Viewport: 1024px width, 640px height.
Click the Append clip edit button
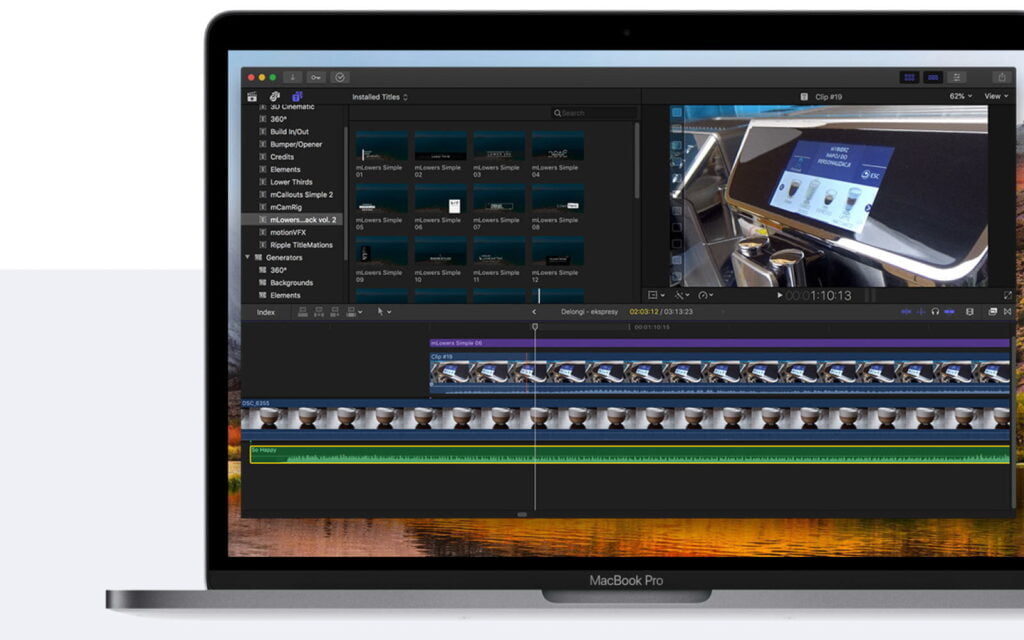click(335, 312)
